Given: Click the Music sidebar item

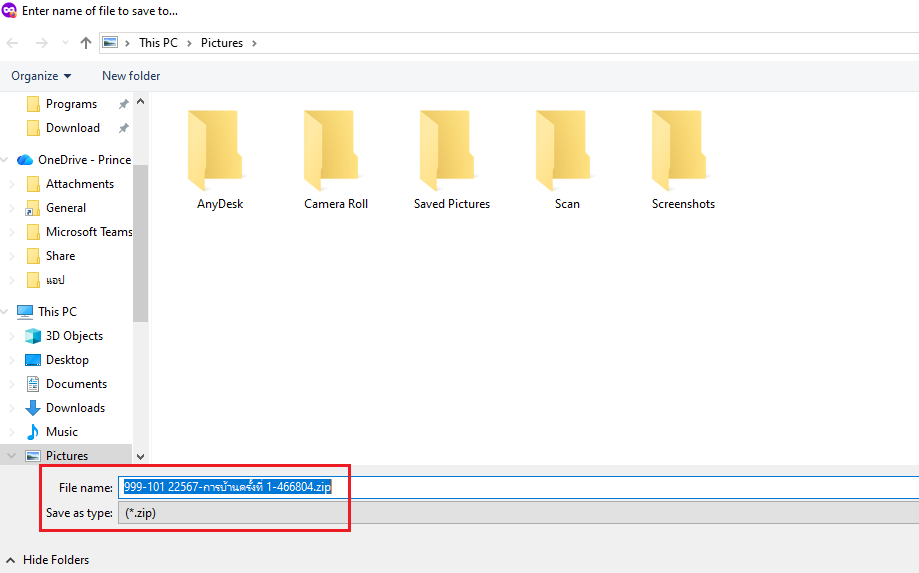Looking at the screenshot, I should [x=62, y=432].
